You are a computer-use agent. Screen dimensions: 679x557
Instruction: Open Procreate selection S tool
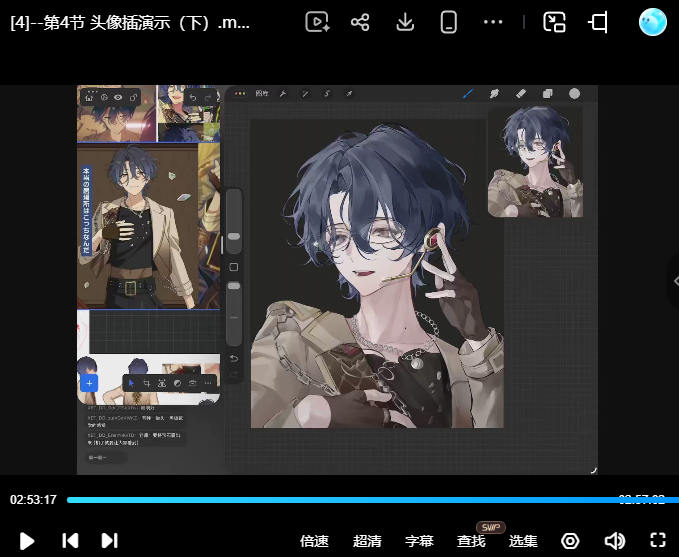tap(327, 94)
